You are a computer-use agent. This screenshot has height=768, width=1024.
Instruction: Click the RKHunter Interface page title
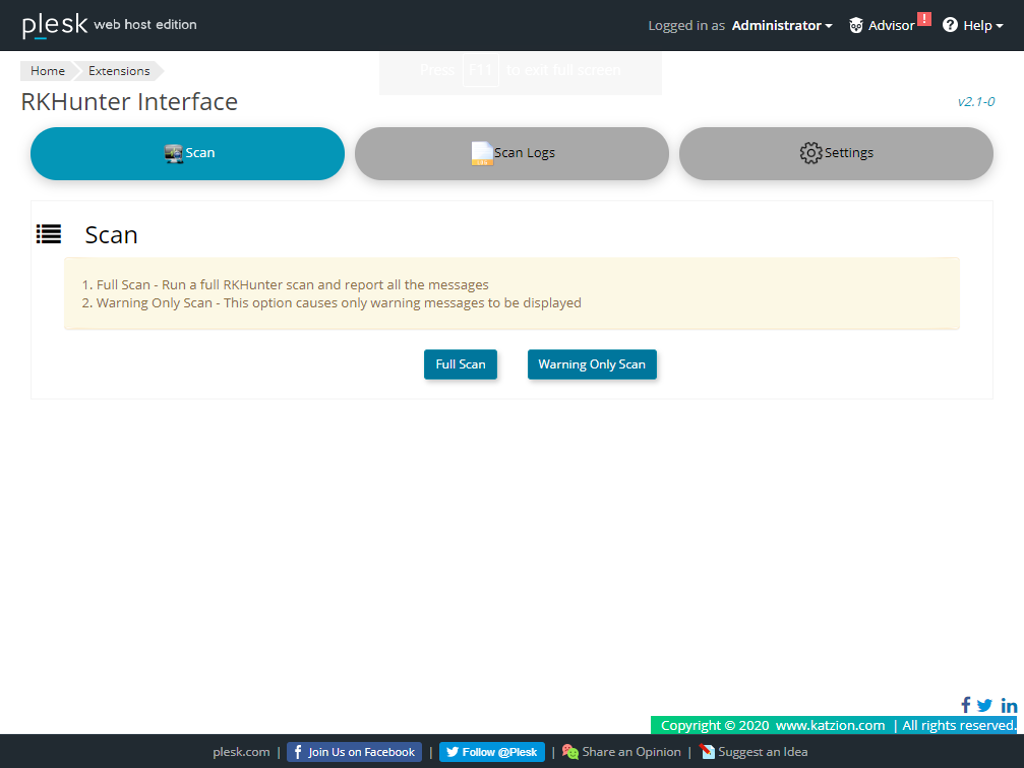pyautogui.click(x=129, y=102)
